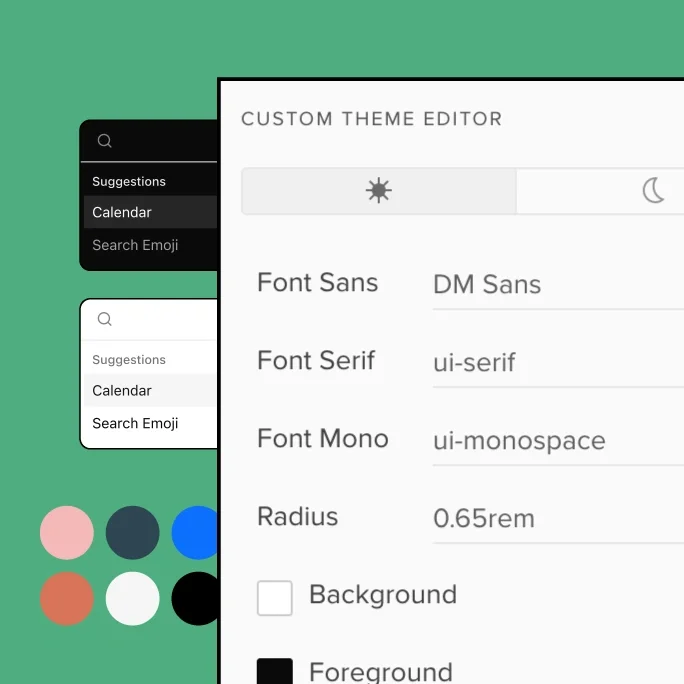Click search icon in dark command menu
Image resolution: width=684 pixels, height=684 pixels.
pyautogui.click(x=105, y=141)
